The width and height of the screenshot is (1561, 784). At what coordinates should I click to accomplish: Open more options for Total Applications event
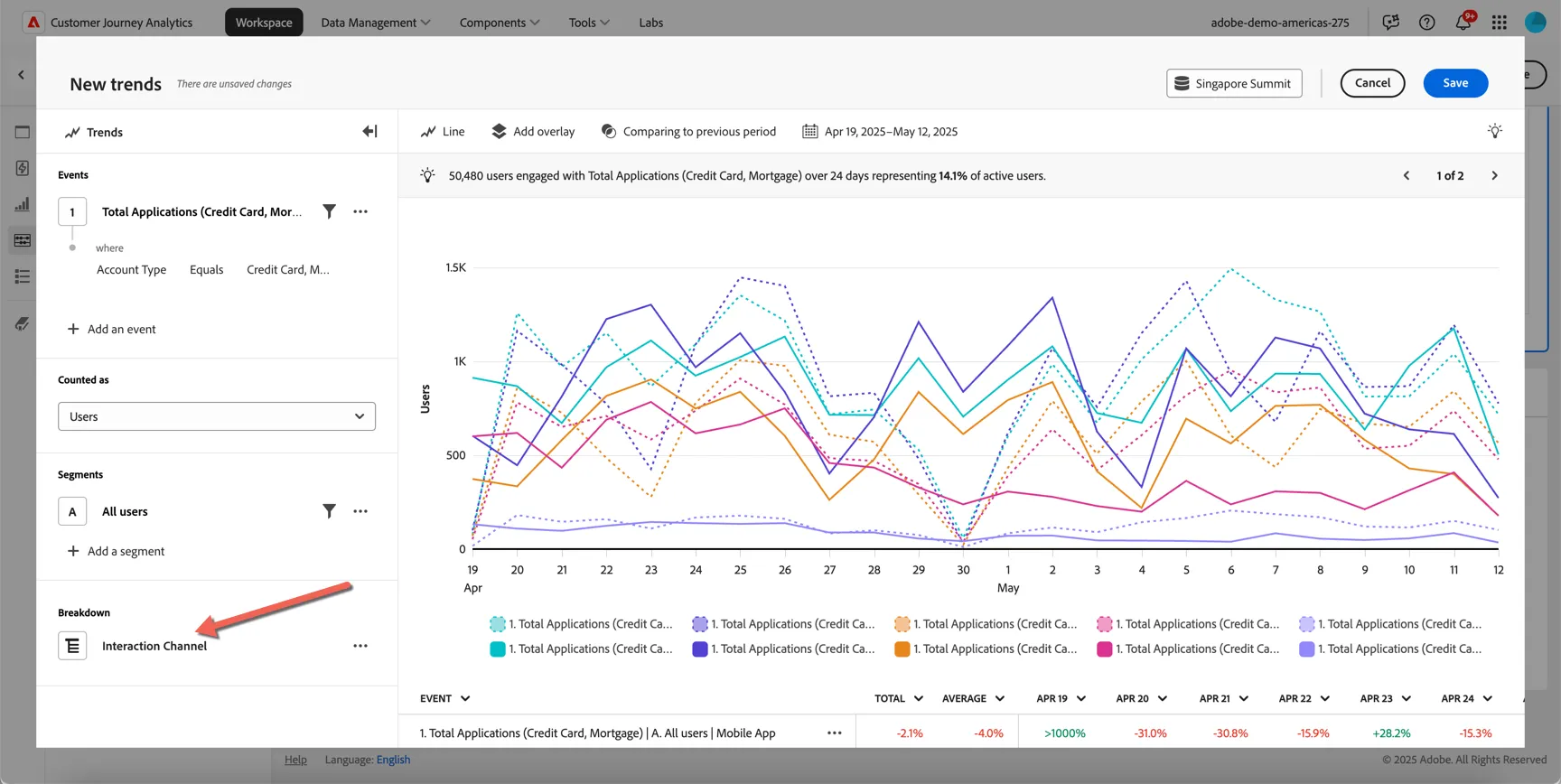[360, 211]
